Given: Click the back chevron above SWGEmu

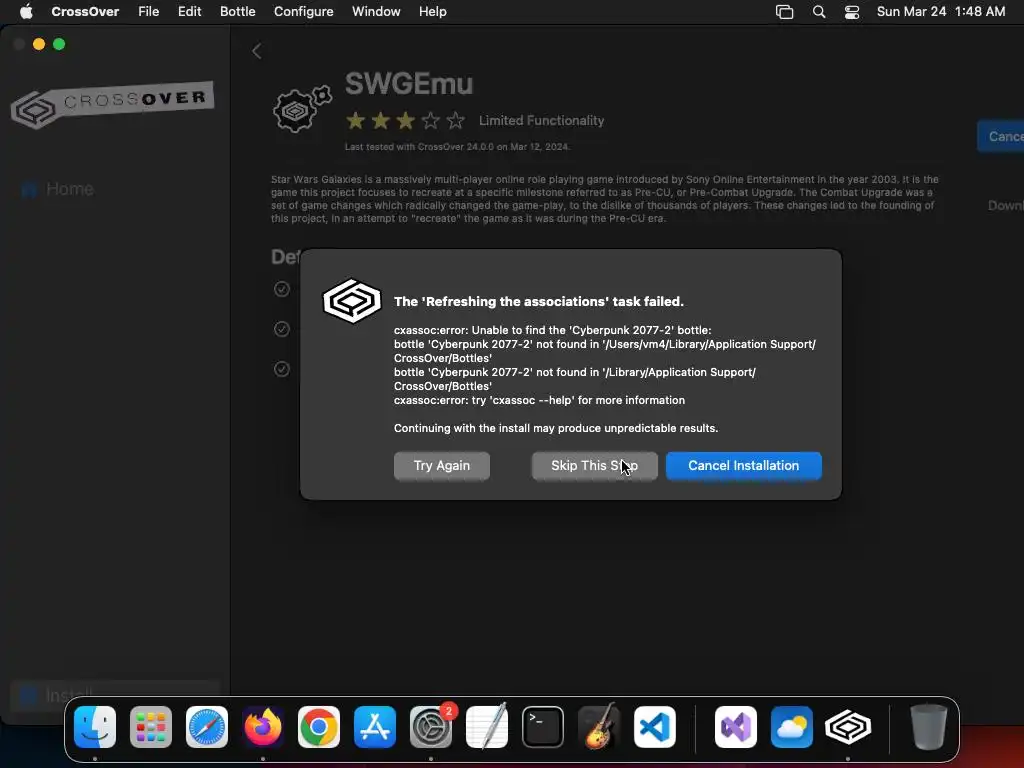Looking at the screenshot, I should [257, 51].
